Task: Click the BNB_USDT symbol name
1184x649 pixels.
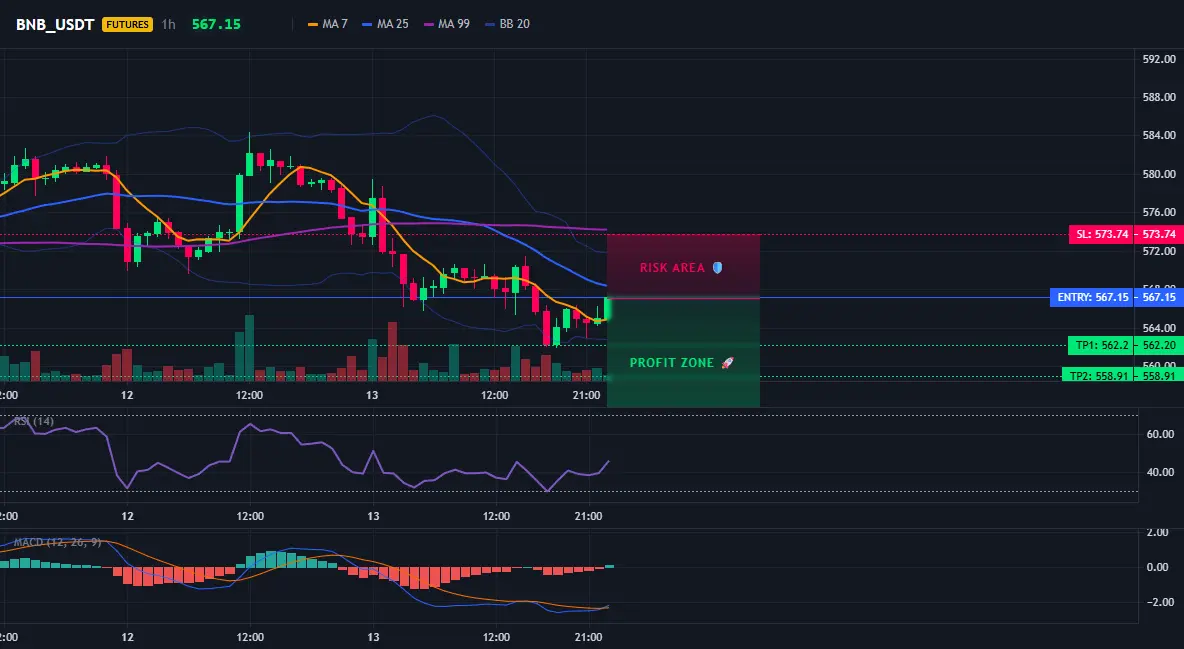Action: click(x=55, y=24)
